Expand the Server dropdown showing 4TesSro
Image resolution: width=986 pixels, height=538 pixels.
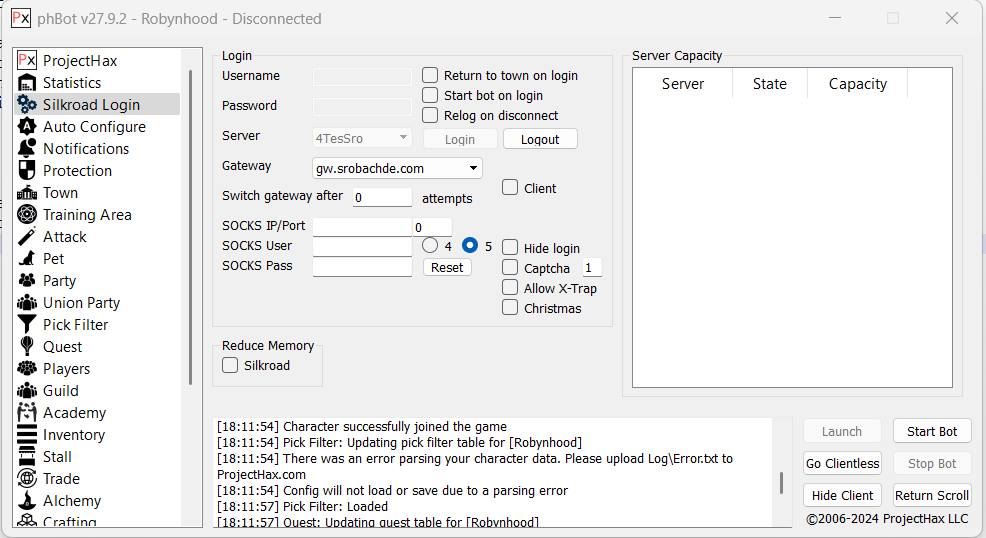pyautogui.click(x=403, y=138)
